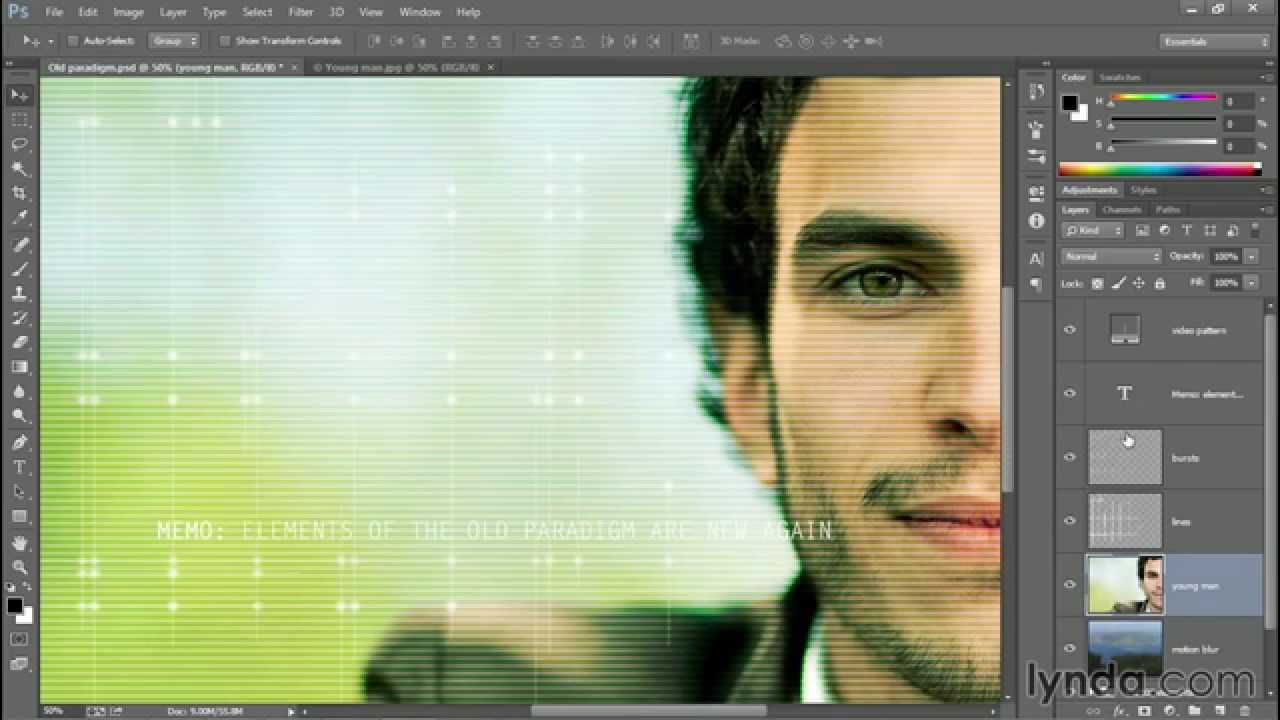The width and height of the screenshot is (1280, 720).
Task: Switch to the Swatches tab
Action: pos(1119,77)
